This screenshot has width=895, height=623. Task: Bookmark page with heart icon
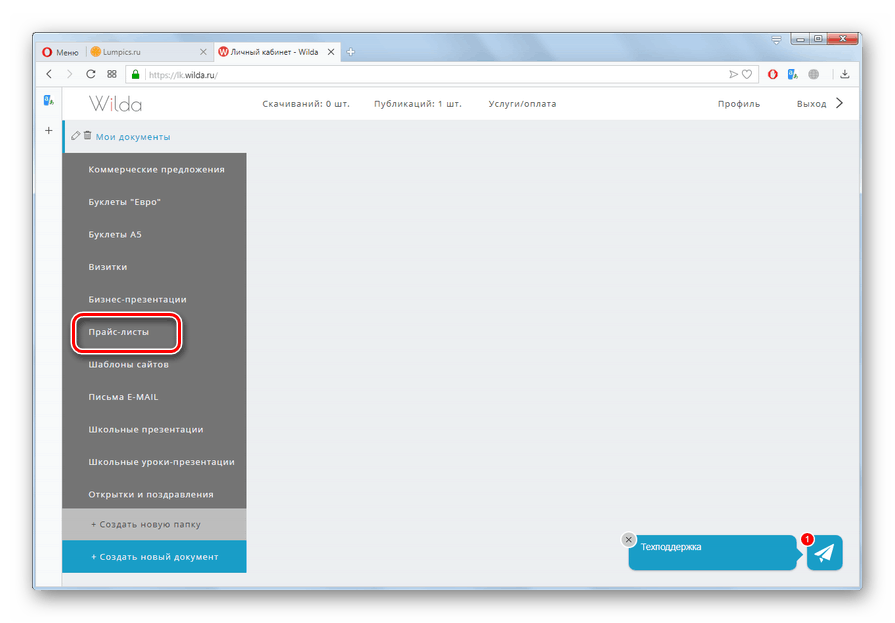[x=747, y=74]
